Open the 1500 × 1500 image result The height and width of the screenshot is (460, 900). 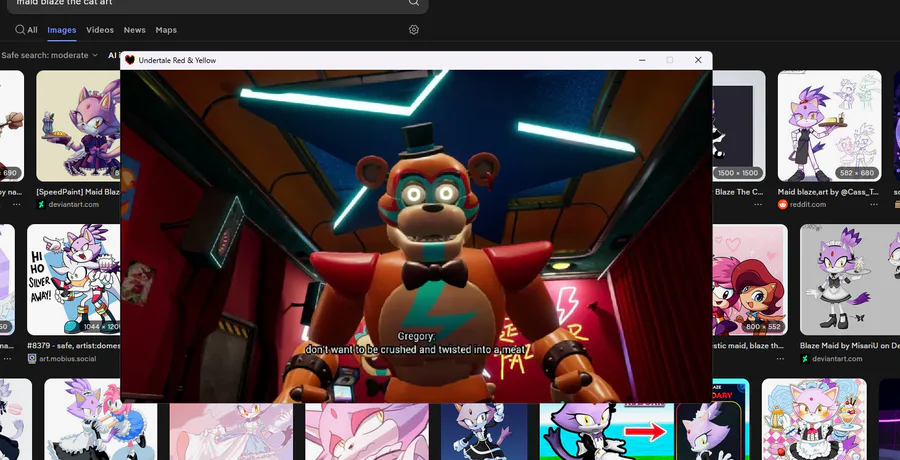739,126
